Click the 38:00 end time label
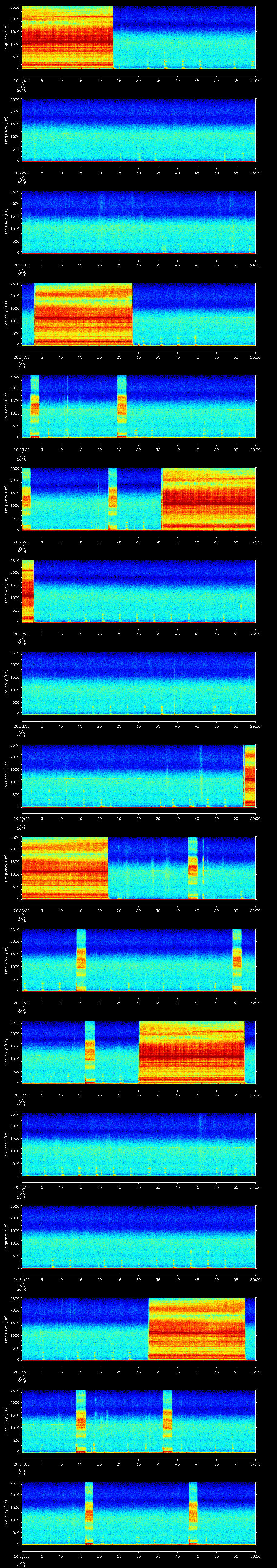277x1568 pixels. [x=255, y=1556]
